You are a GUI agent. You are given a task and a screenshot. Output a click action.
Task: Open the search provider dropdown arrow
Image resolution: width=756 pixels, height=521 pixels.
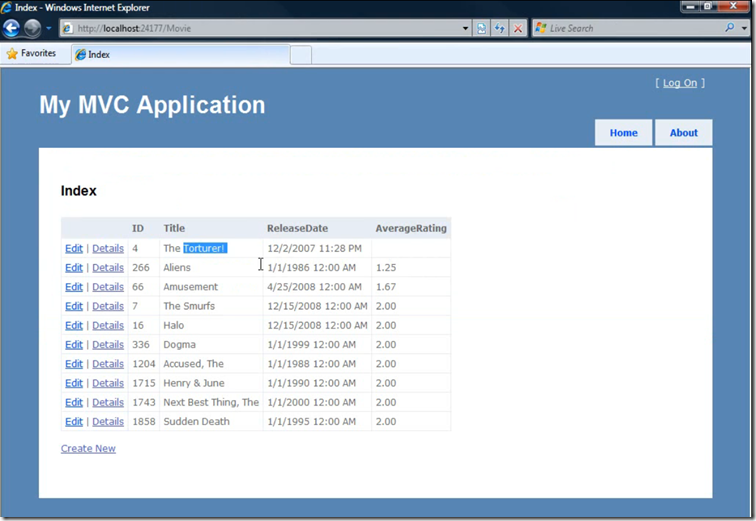(x=744, y=28)
